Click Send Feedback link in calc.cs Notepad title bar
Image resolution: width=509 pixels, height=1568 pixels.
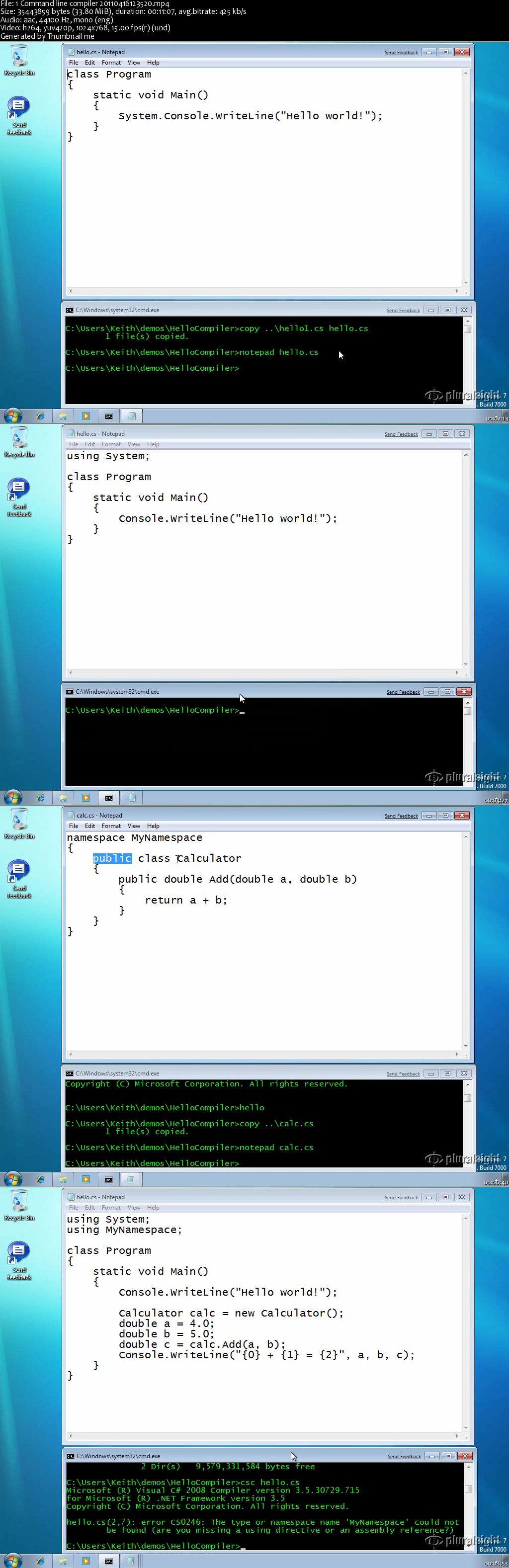pos(401,816)
